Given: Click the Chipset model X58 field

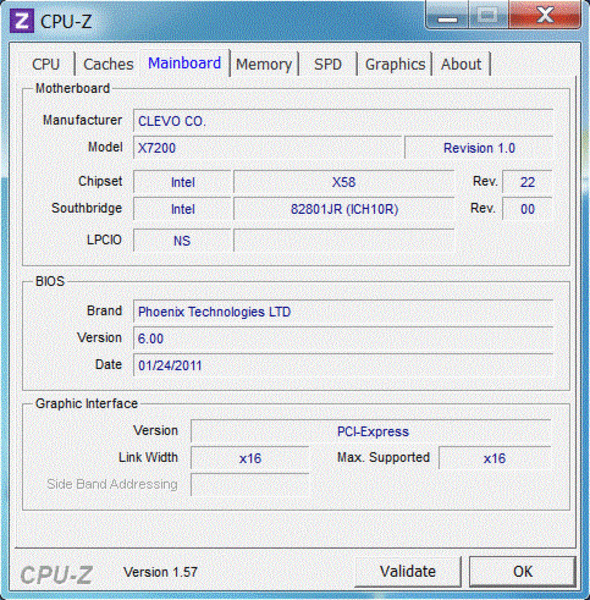Looking at the screenshot, I should (x=344, y=182).
